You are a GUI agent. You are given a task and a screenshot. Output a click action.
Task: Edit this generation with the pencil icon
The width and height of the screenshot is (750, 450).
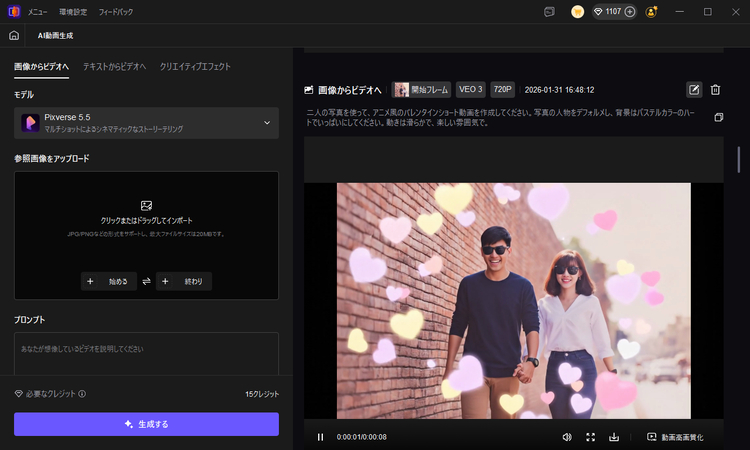[694, 89]
